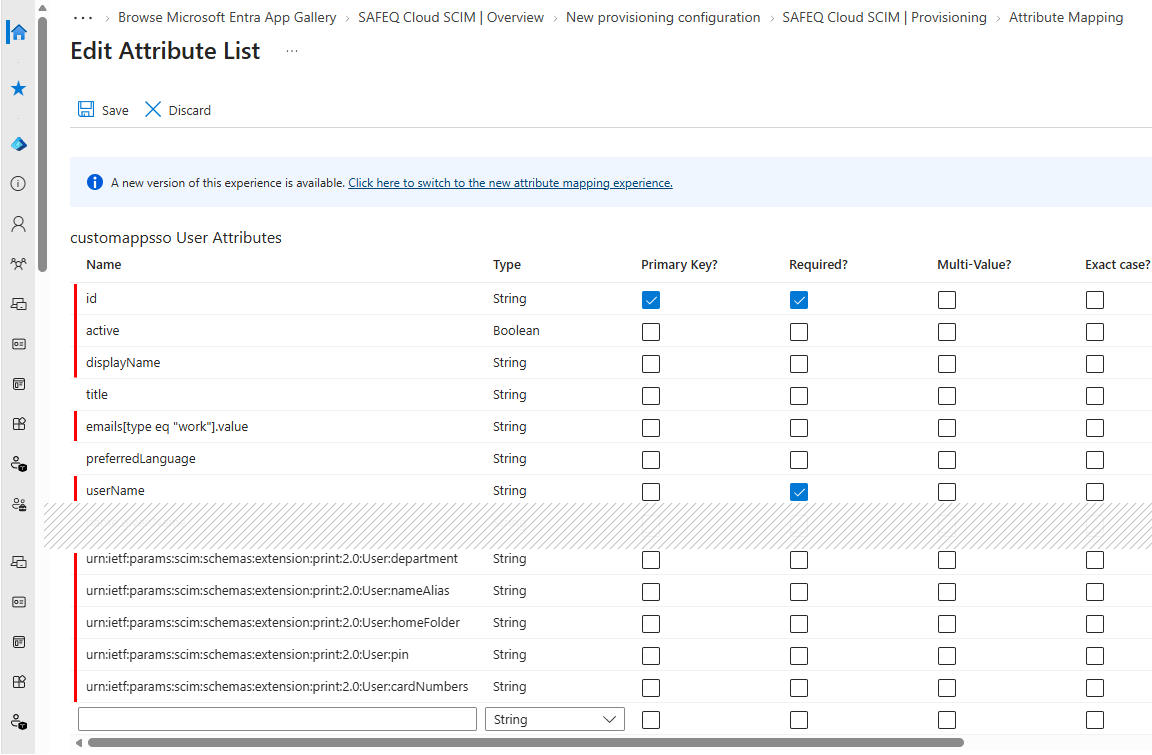The image size is (1152, 755).
Task: Click the Name column header
Action: click(104, 264)
